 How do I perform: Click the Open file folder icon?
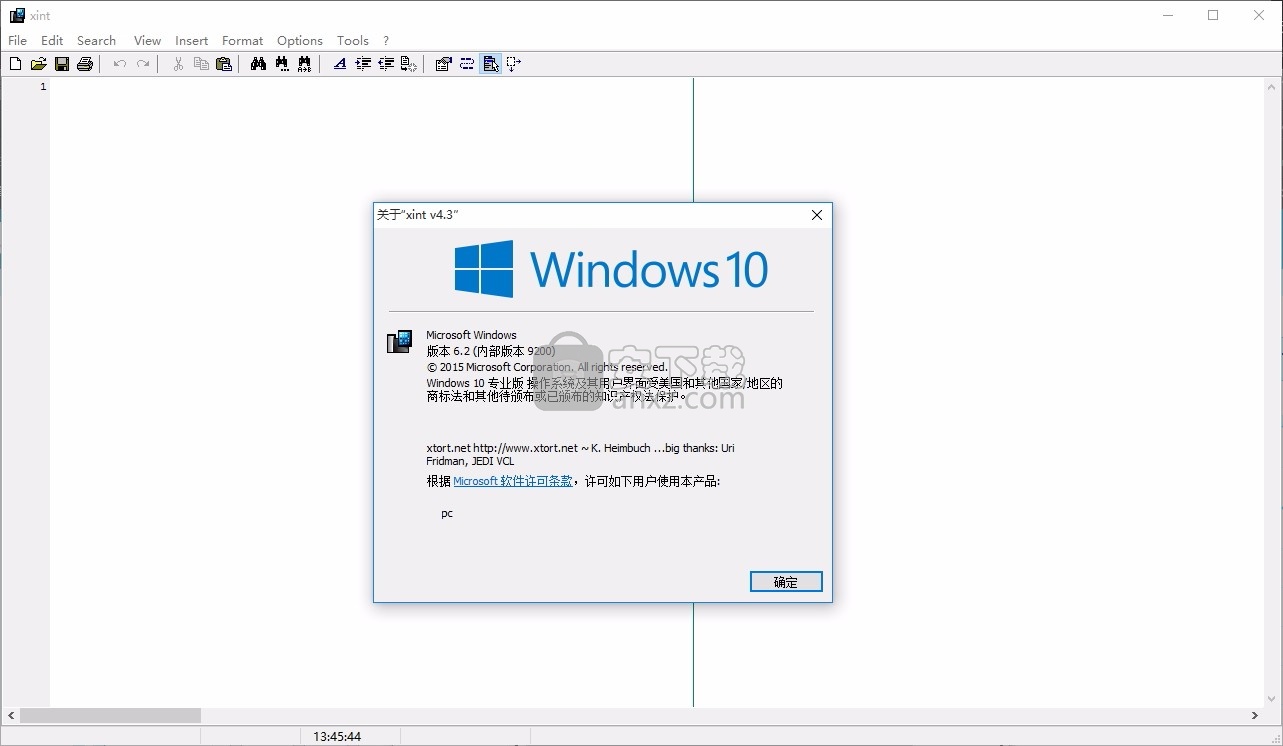coord(38,64)
